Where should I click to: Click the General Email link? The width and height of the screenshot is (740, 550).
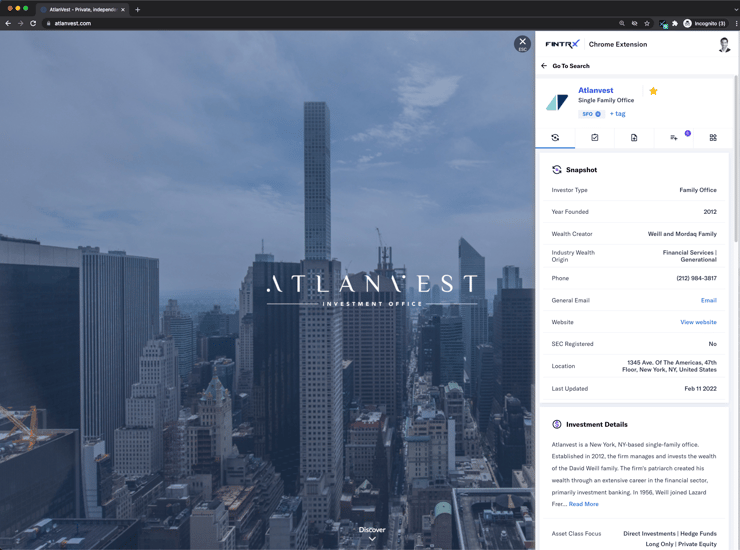point(708,300)
